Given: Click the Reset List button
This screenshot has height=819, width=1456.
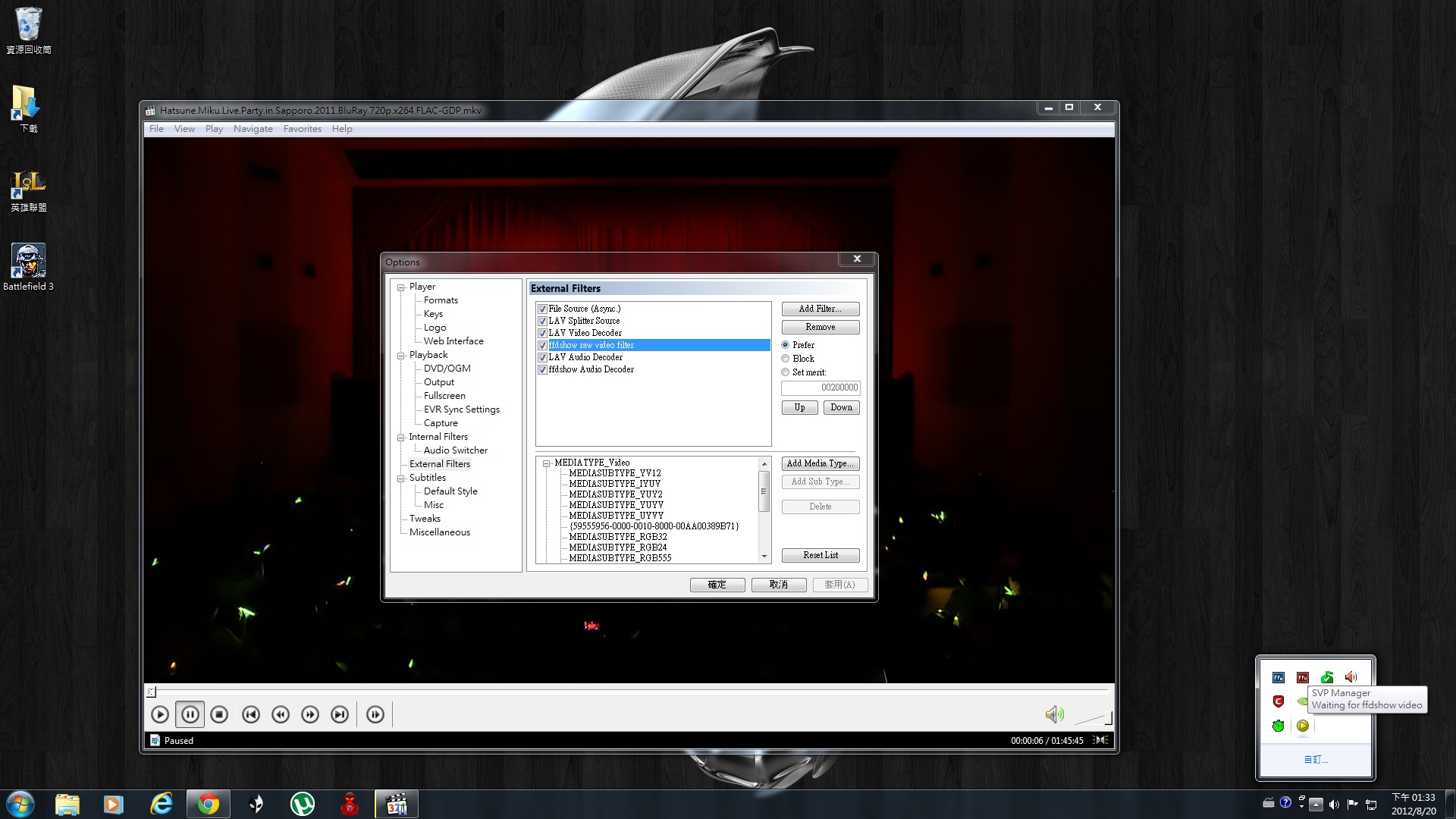Looking at the screenshot, I should point(820,555).
